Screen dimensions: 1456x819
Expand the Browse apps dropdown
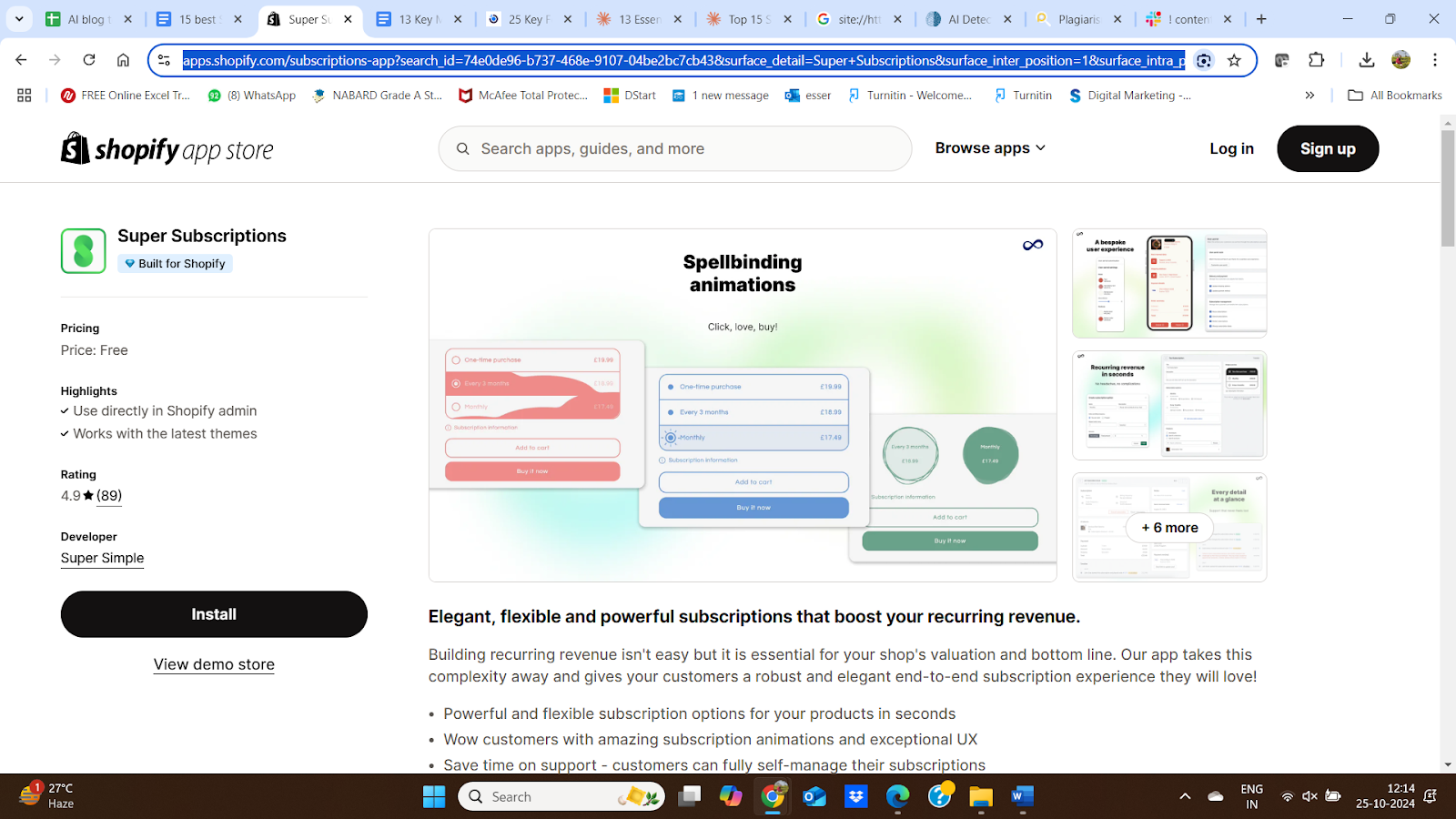click(x=990, y=148)
